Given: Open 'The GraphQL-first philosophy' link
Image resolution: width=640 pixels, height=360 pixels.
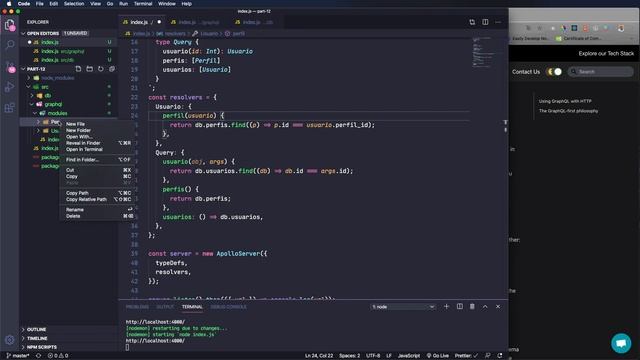Looking at the screenshot, I should point(568,111).
